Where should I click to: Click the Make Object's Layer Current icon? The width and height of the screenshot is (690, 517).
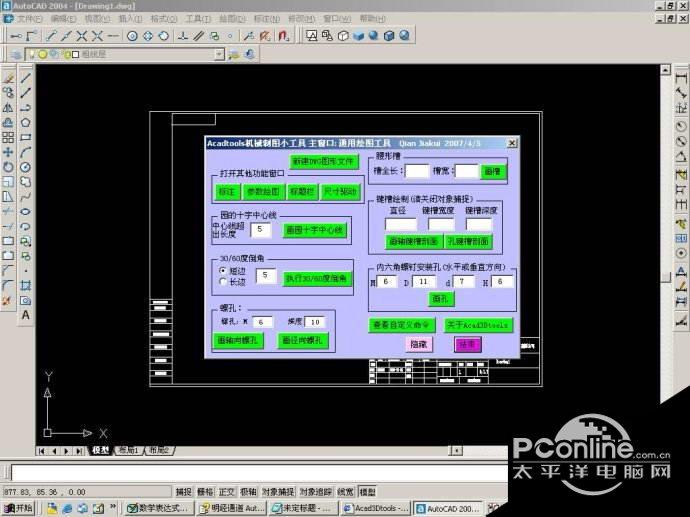coord(234,54)
